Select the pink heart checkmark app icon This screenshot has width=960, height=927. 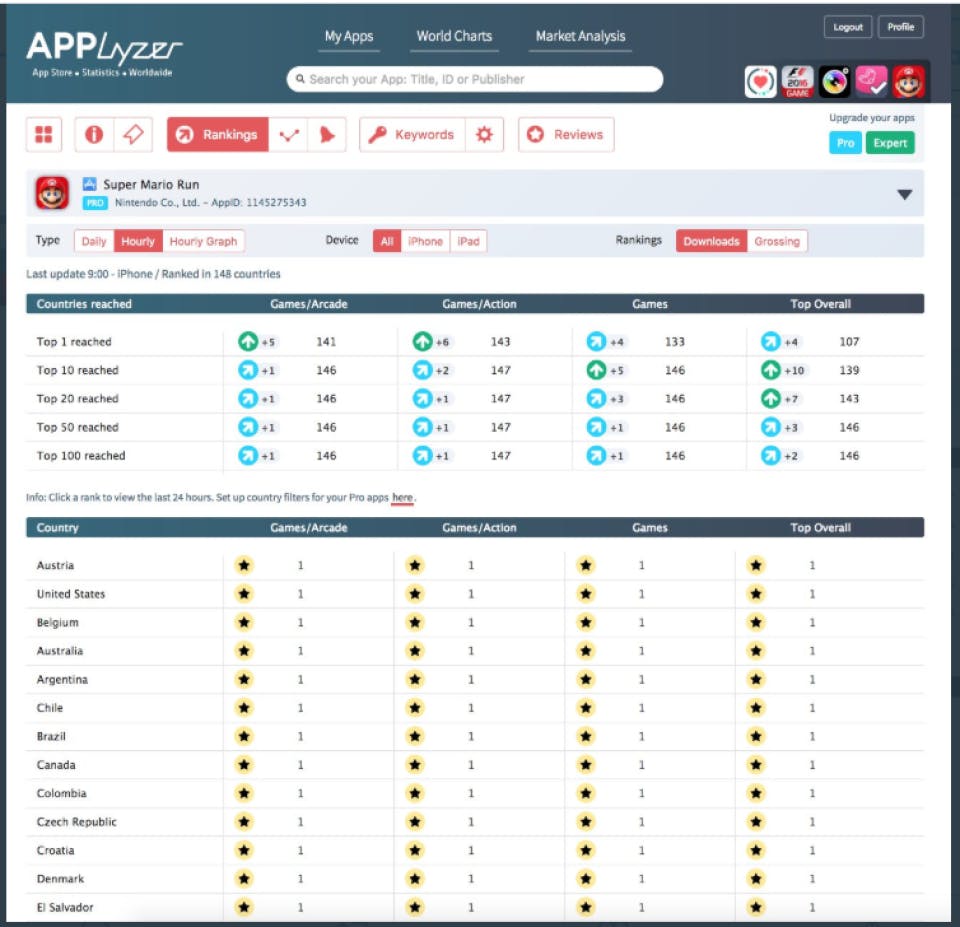871,81
